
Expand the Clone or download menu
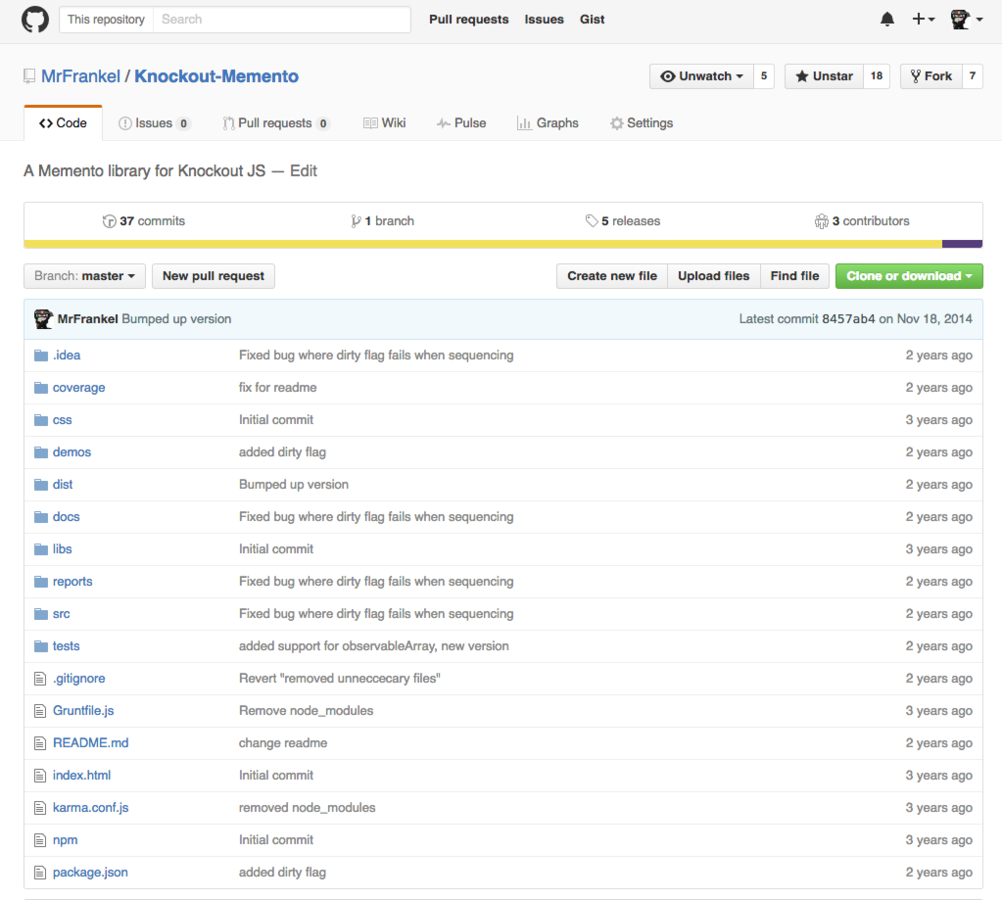pyautogui.click(x=909, y=276)
